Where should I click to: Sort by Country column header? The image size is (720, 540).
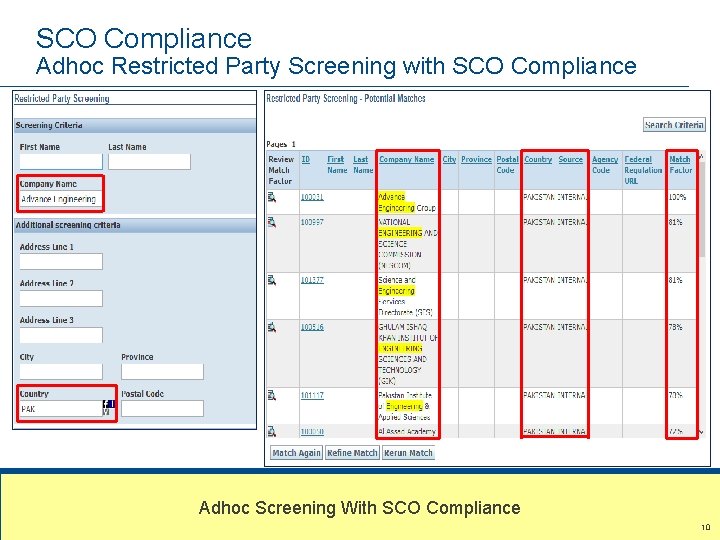(x=538, y=159)
